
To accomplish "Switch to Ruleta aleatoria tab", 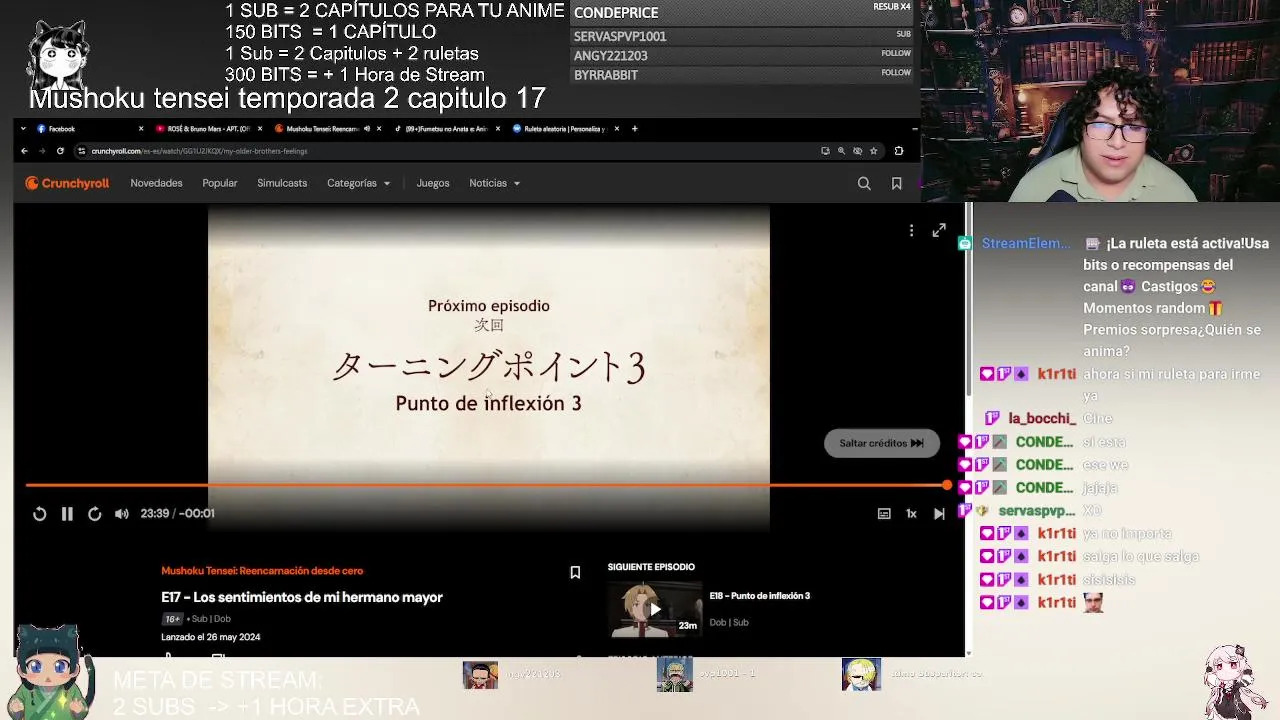I will (565, 129).
